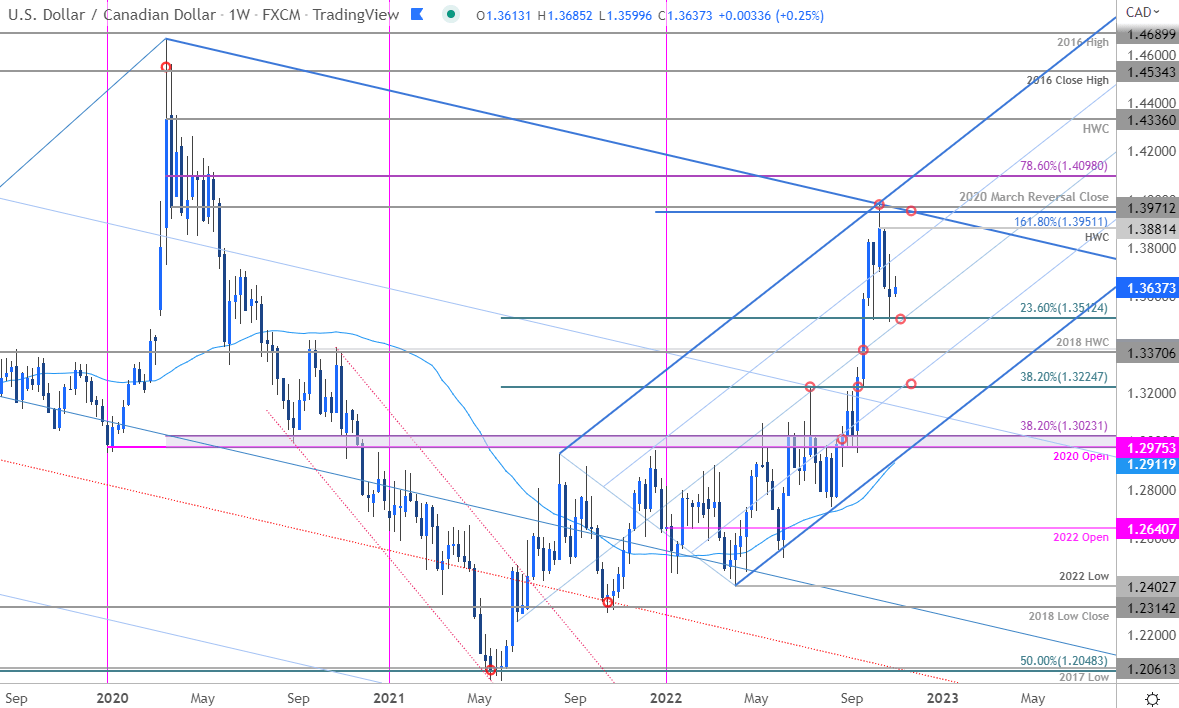This screenshot has width=1179, height=708.
Task: Click the 1.44000 price scale tick
Action: 1150,103
